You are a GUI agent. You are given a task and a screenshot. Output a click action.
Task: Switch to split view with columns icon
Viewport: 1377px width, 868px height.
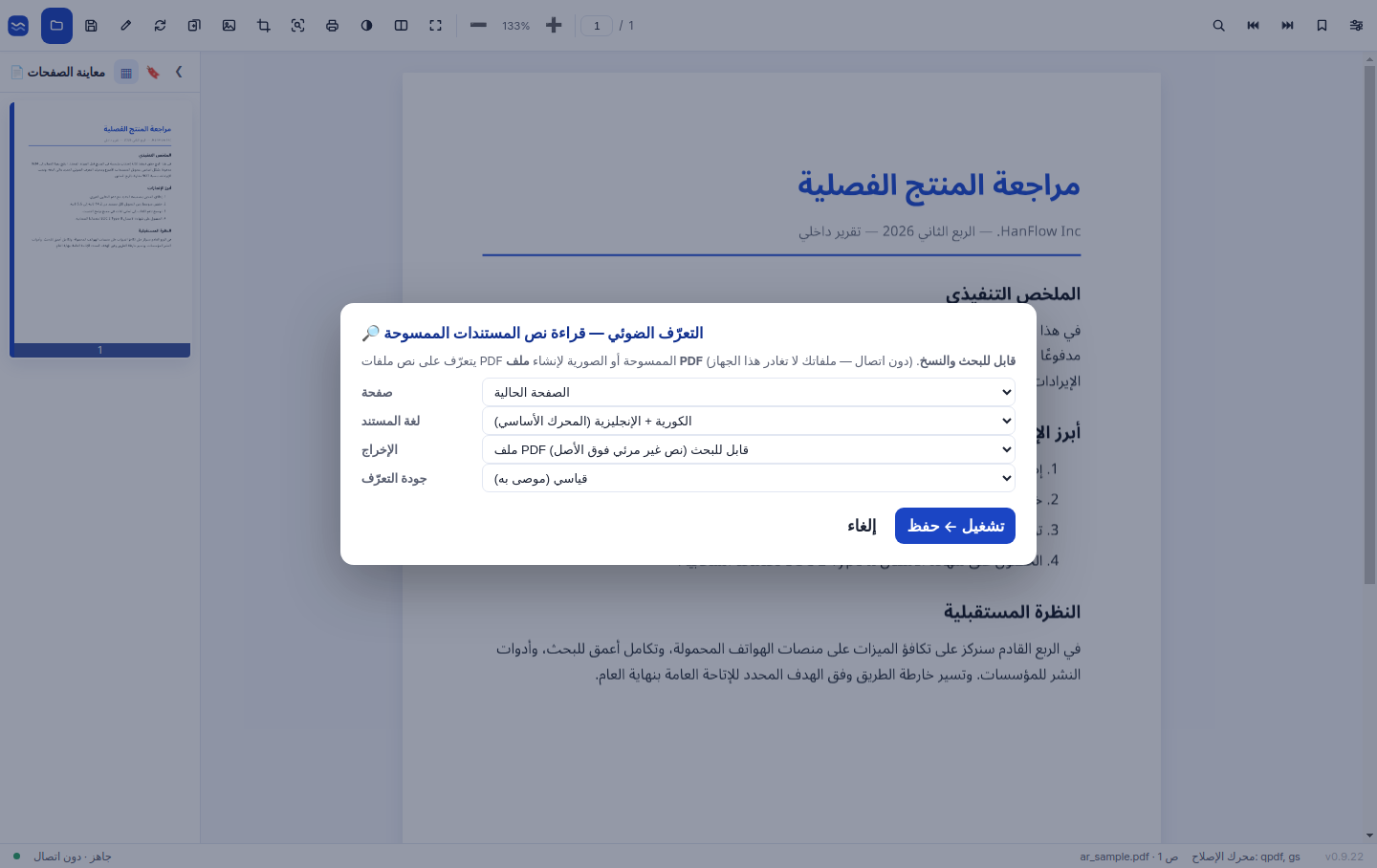(x=401, y=26)
